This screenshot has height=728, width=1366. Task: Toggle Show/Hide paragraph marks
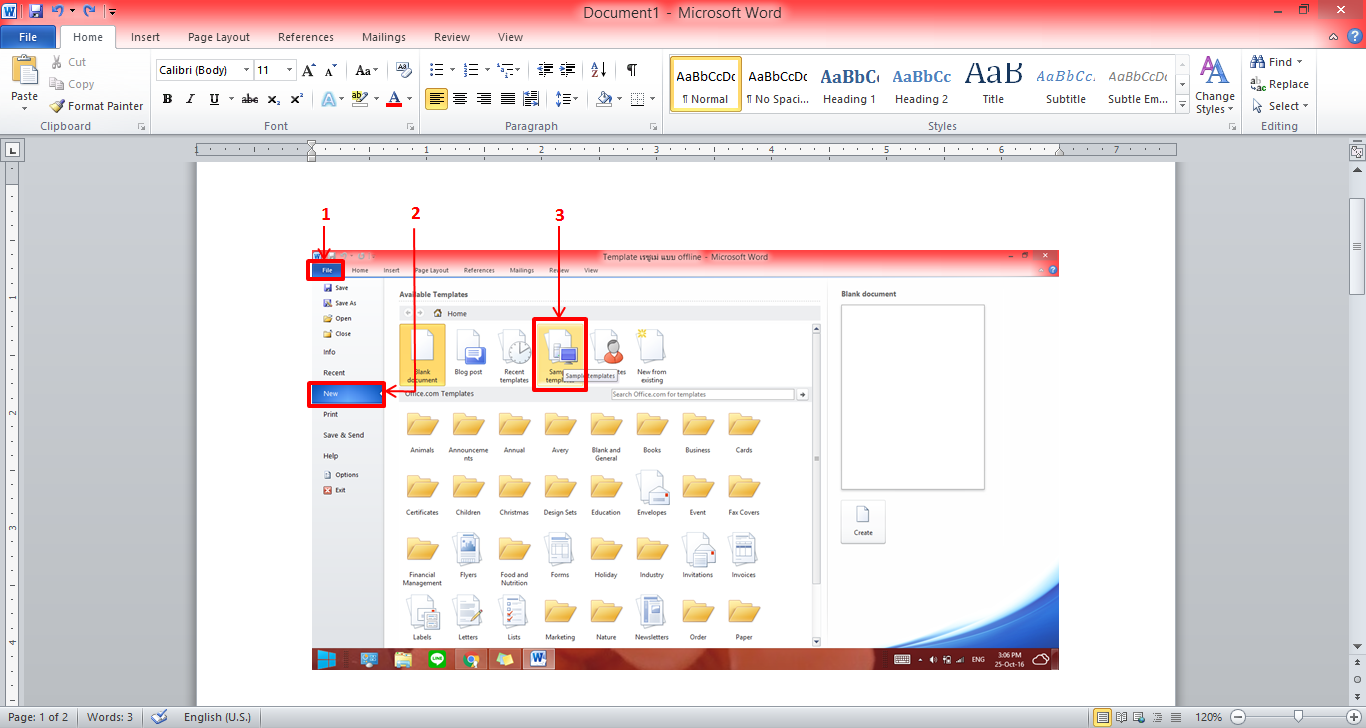tap(632, 70)
